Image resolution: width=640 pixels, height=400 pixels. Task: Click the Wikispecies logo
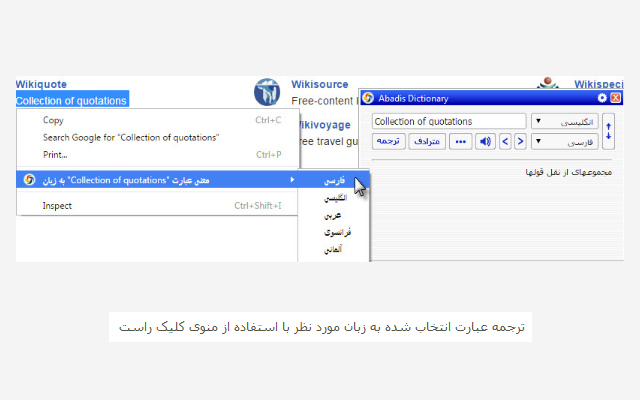(548, 83)
